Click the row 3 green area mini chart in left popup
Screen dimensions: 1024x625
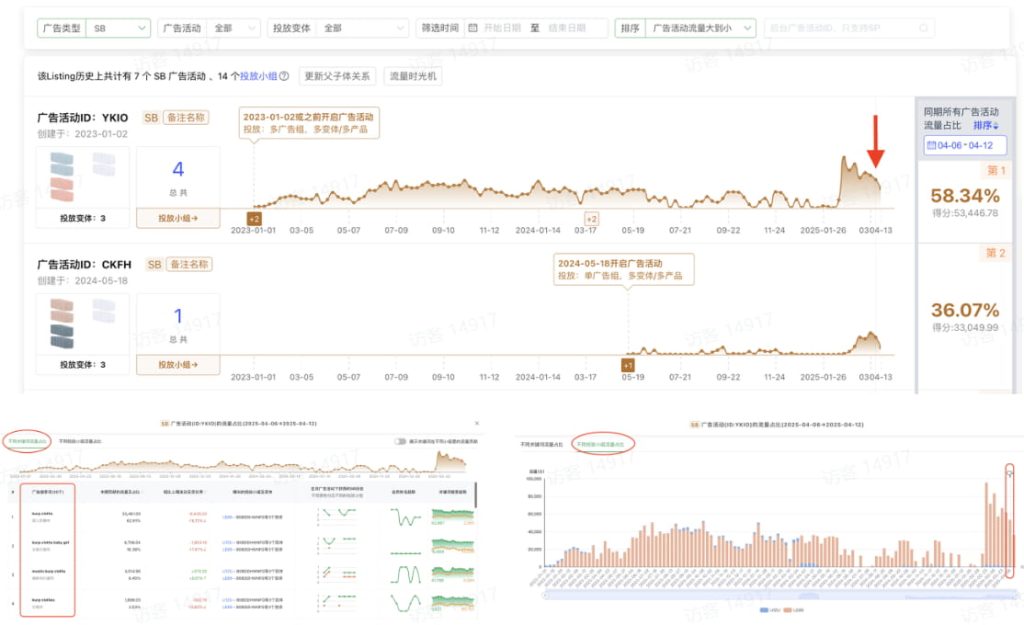pos(453,574)
